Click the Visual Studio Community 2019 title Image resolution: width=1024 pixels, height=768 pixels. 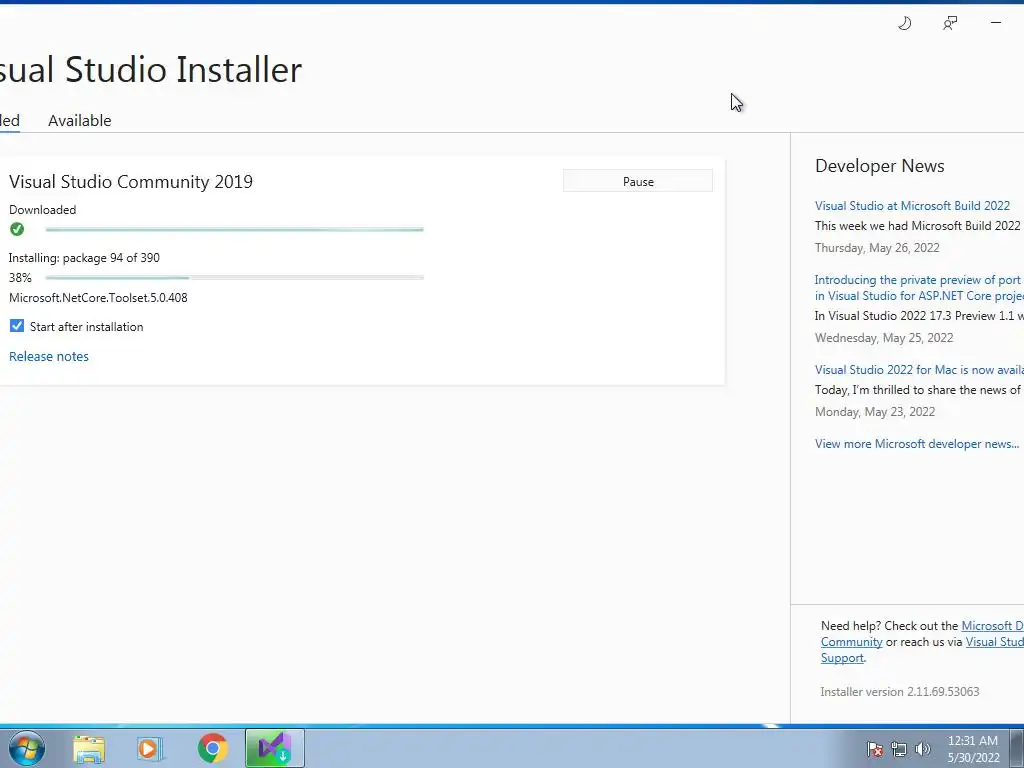(x=131, y=182)
